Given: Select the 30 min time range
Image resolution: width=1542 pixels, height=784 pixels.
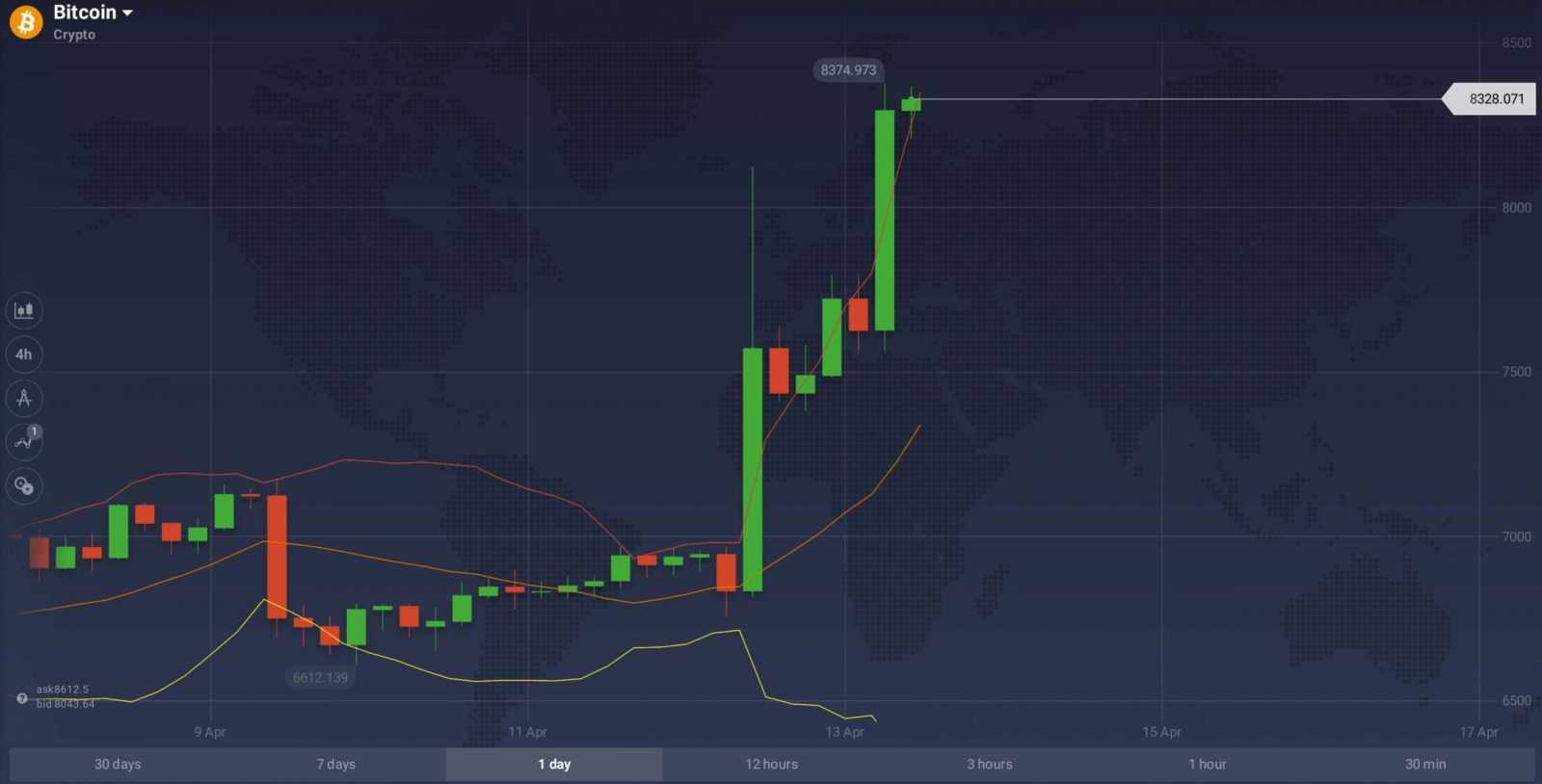Looking at the screenshot, I should [1425, 764].
